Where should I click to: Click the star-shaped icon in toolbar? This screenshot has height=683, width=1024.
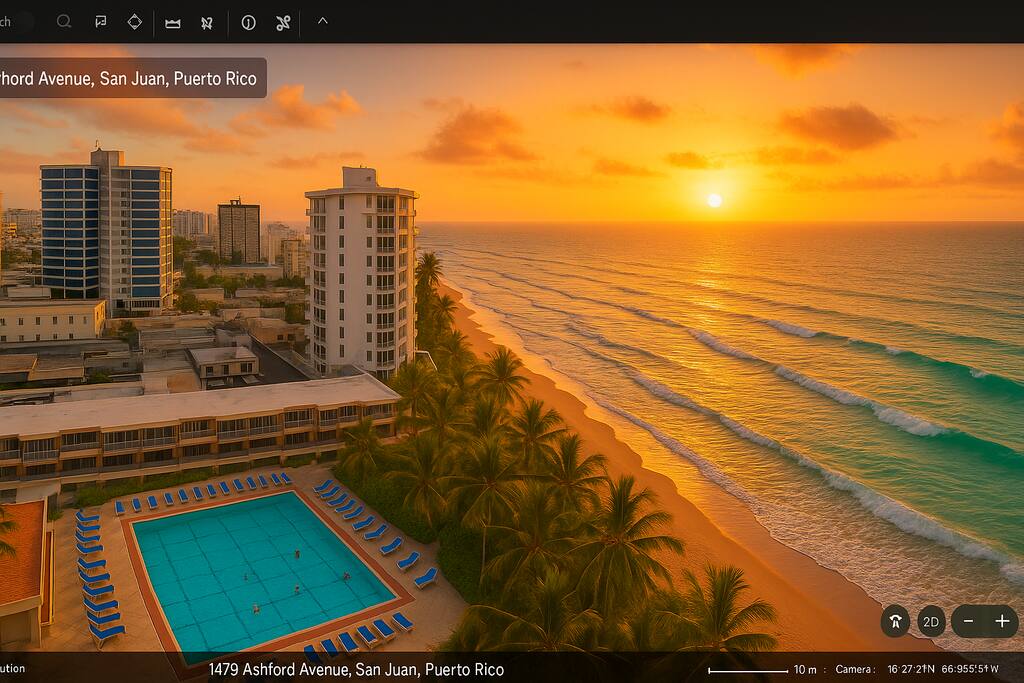pos(207,22)
